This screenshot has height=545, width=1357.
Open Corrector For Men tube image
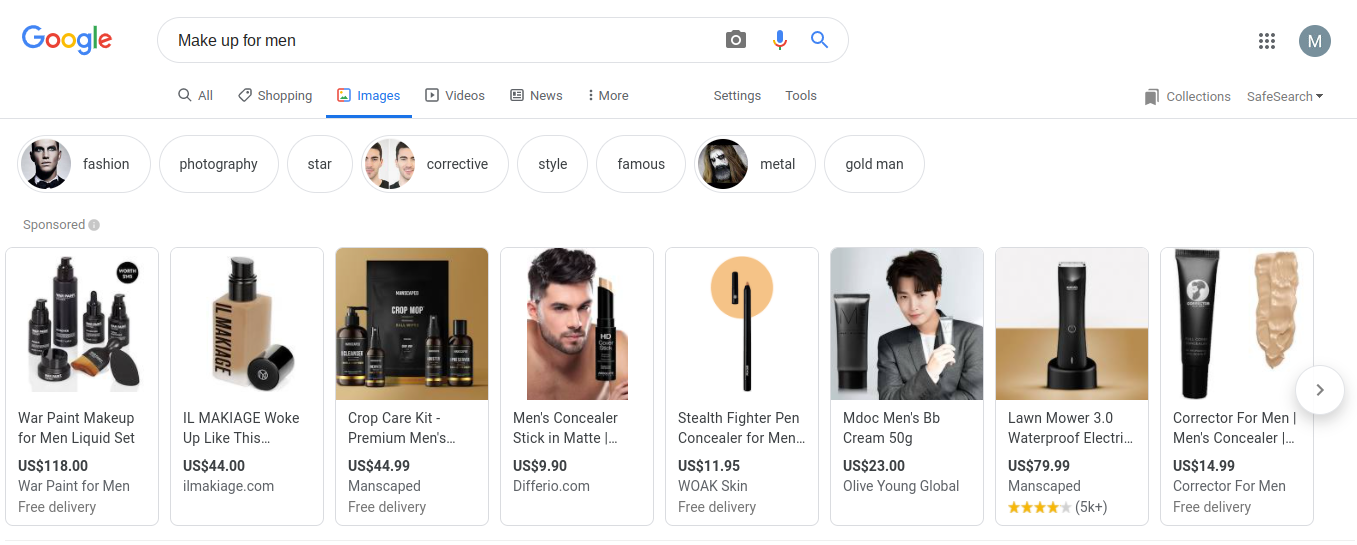point(1237,324)
